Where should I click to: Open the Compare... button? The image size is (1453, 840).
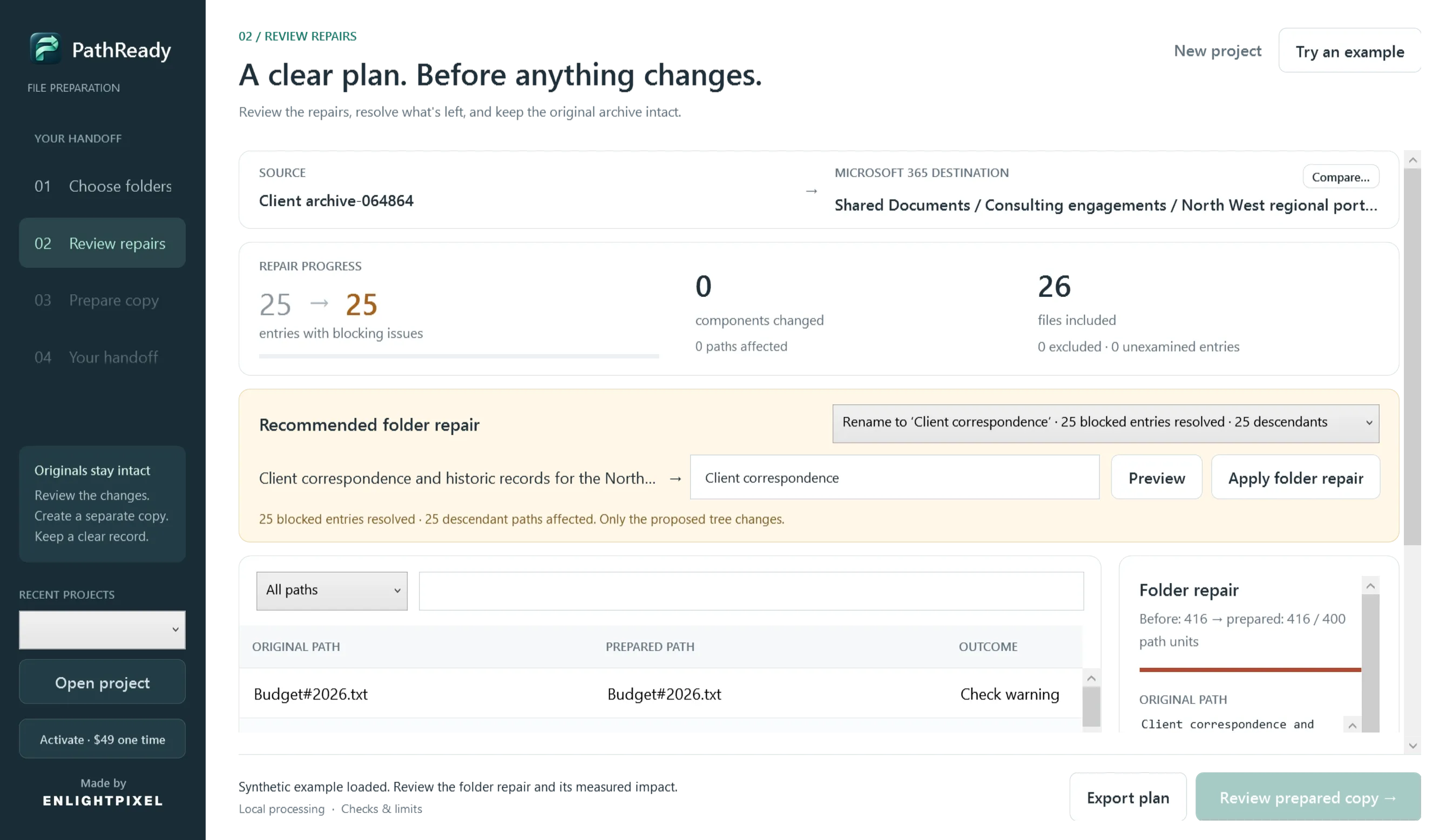[x=1341, y=177]
